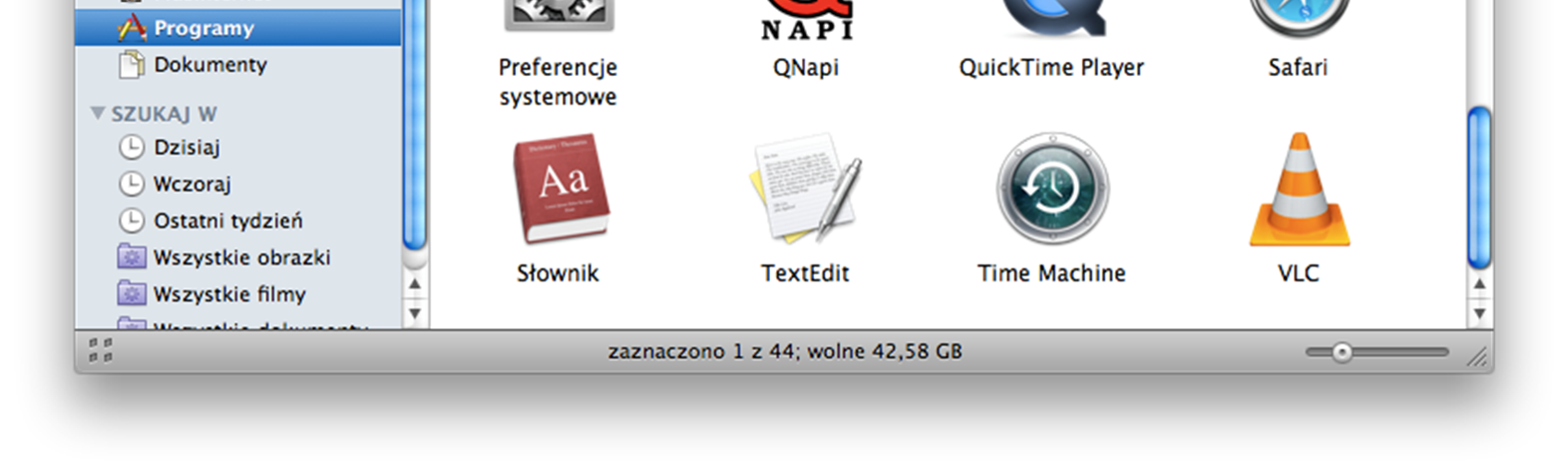This screenshot has width=1568, height=476.
Task: Click the VLC label text
Action: (x=1299, y=273)
